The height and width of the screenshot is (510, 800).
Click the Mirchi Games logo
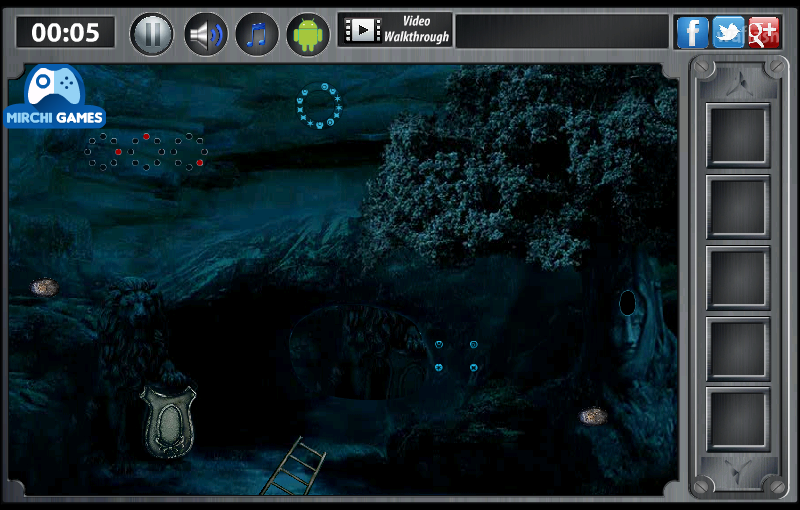[x=55, y=97]
